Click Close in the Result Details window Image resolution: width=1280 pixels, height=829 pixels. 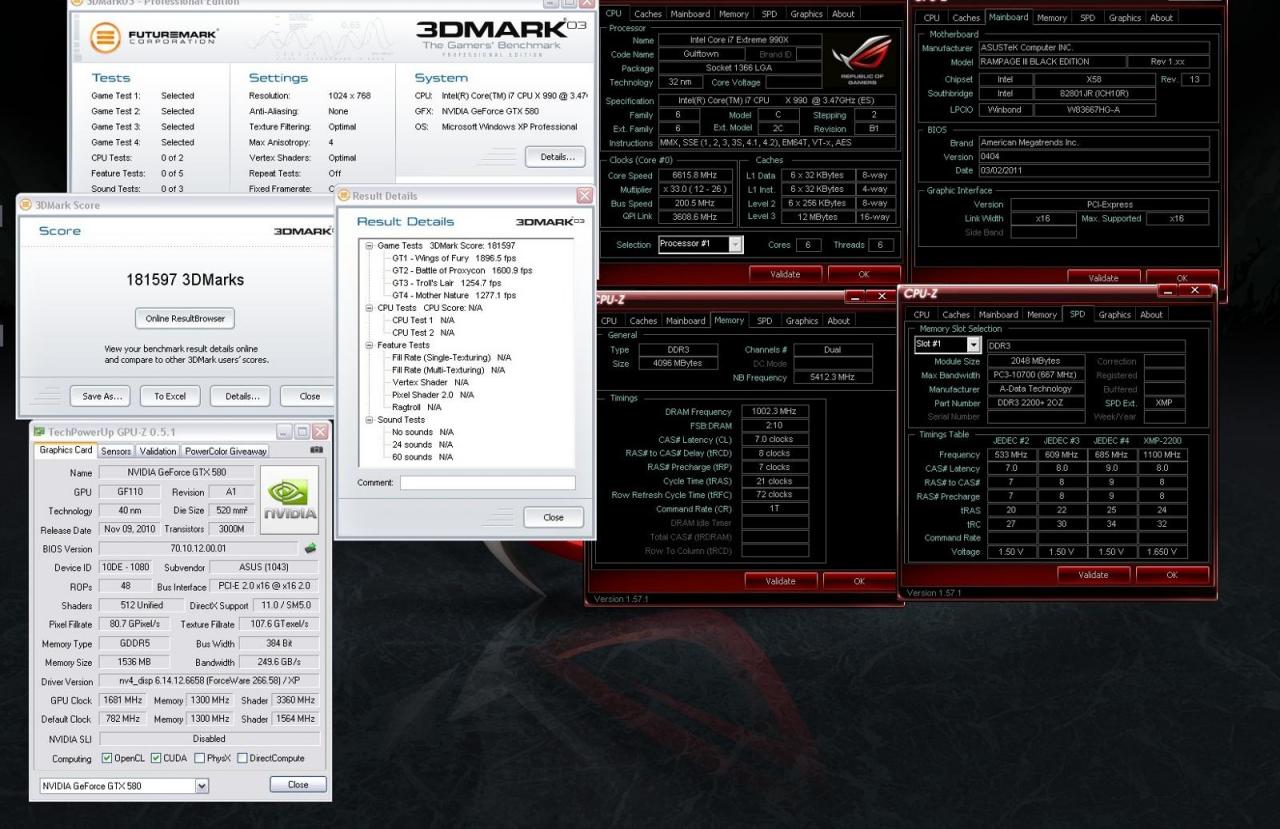[553, 517]
